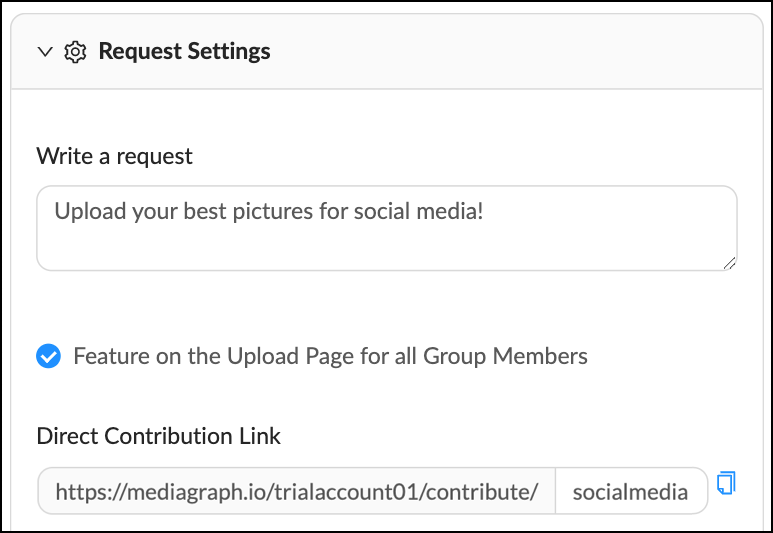Click the 'Direct Contribution Link' label
773x533 pixels.
(159, 436)
